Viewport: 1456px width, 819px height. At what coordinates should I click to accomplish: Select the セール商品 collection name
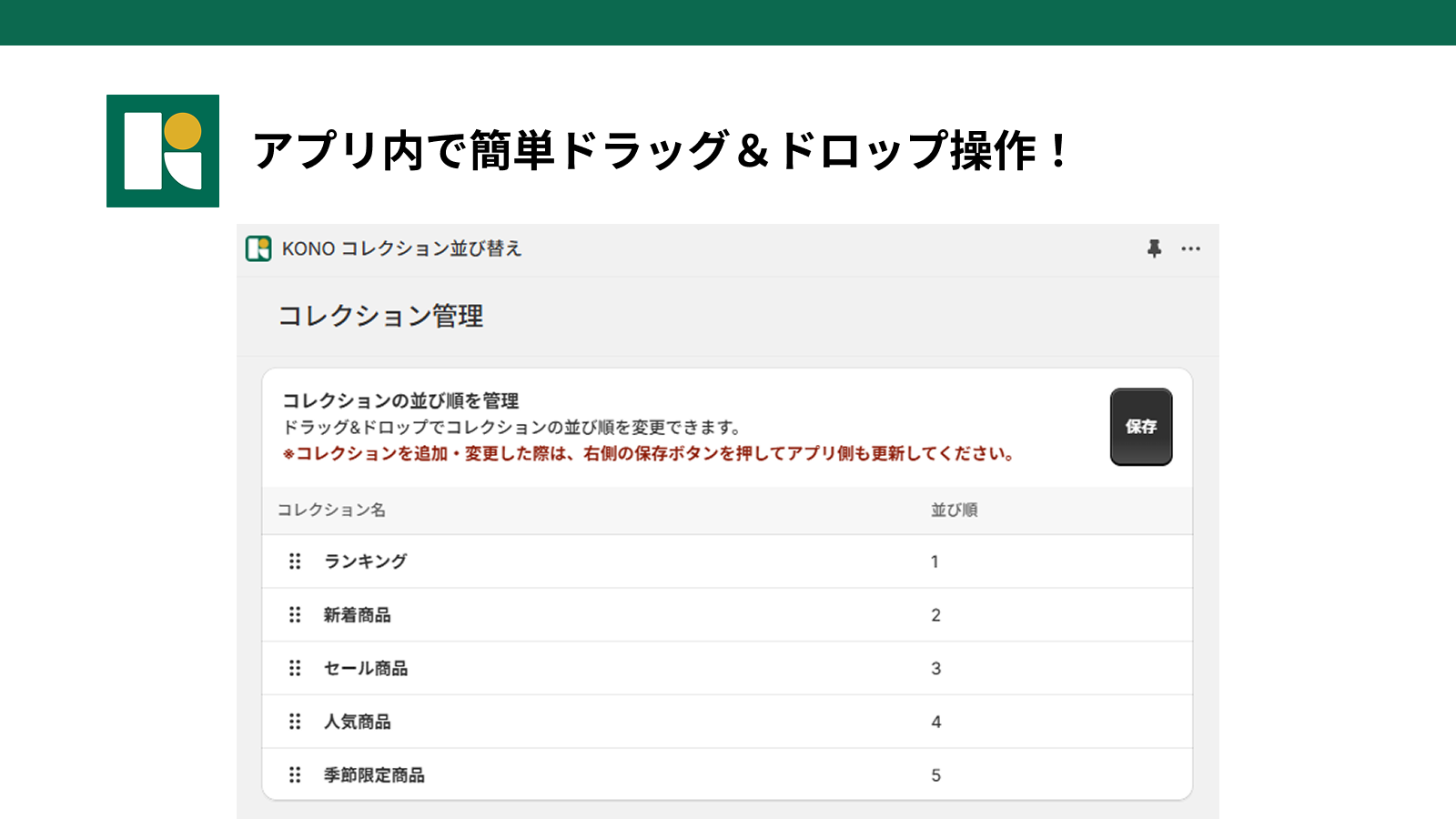click(366, 668)
